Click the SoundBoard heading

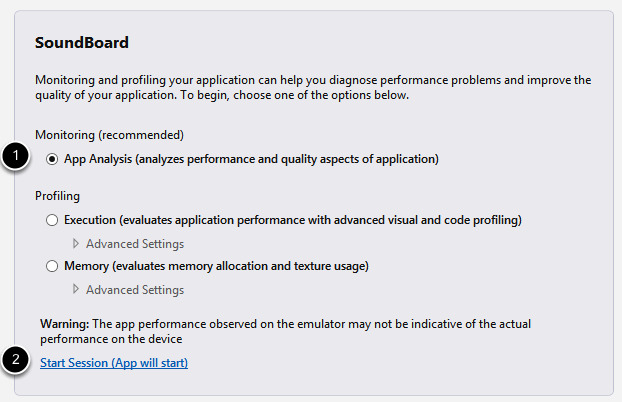(x=82, y=43)
